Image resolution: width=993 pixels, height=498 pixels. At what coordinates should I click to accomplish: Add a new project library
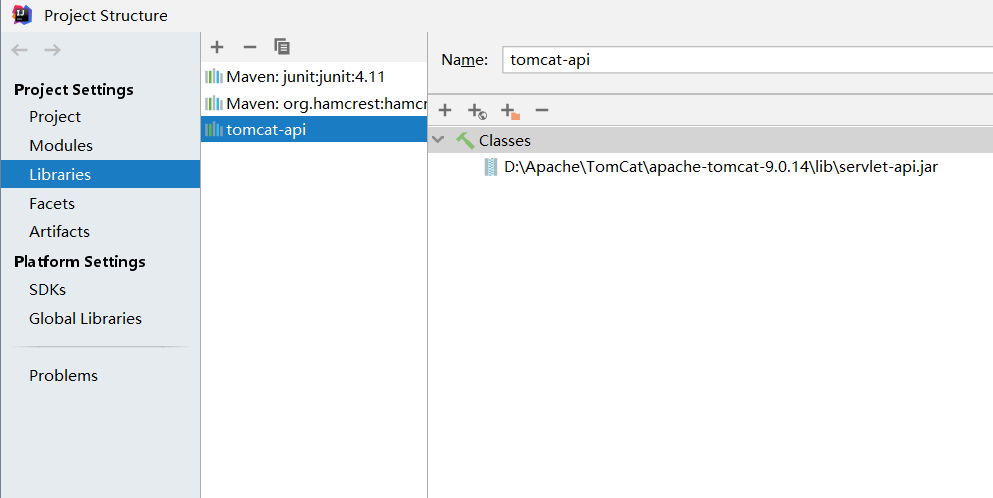click(217, 47)
